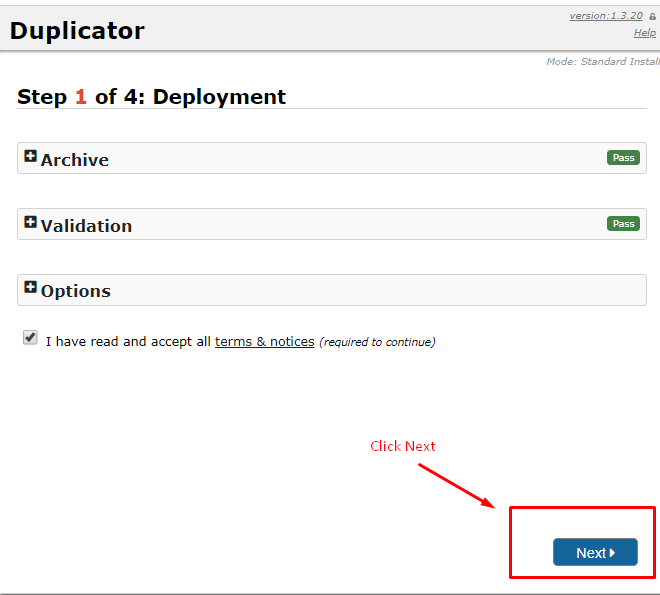Click the Next button
This screenshot has width=660, height=595.
click(x=595, y=552)
